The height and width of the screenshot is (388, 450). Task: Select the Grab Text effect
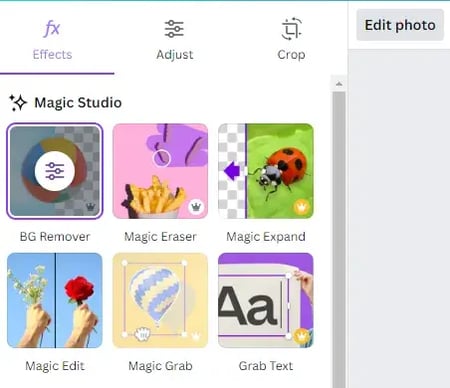[x=266, y=300]
